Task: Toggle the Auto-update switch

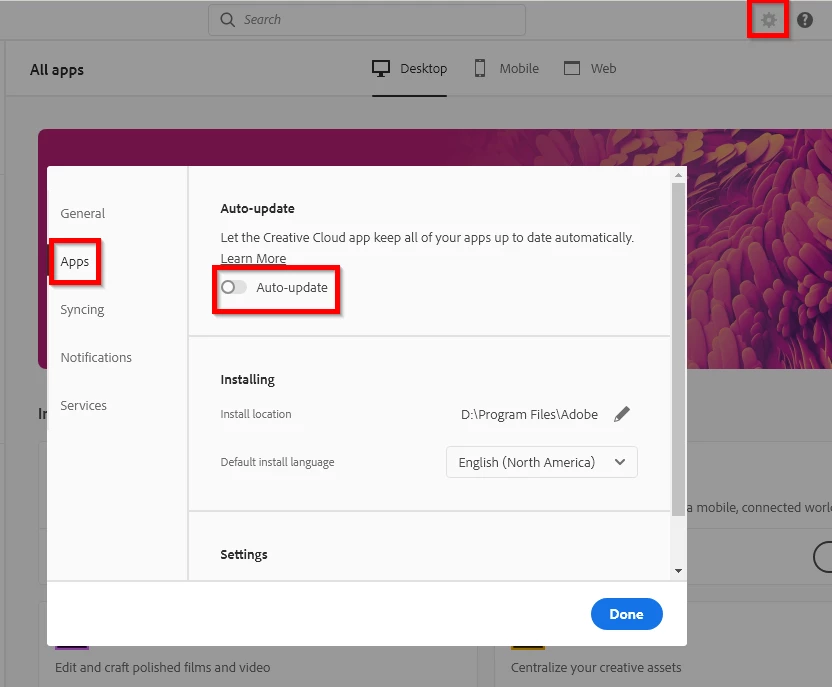Action: click(233, 288)
